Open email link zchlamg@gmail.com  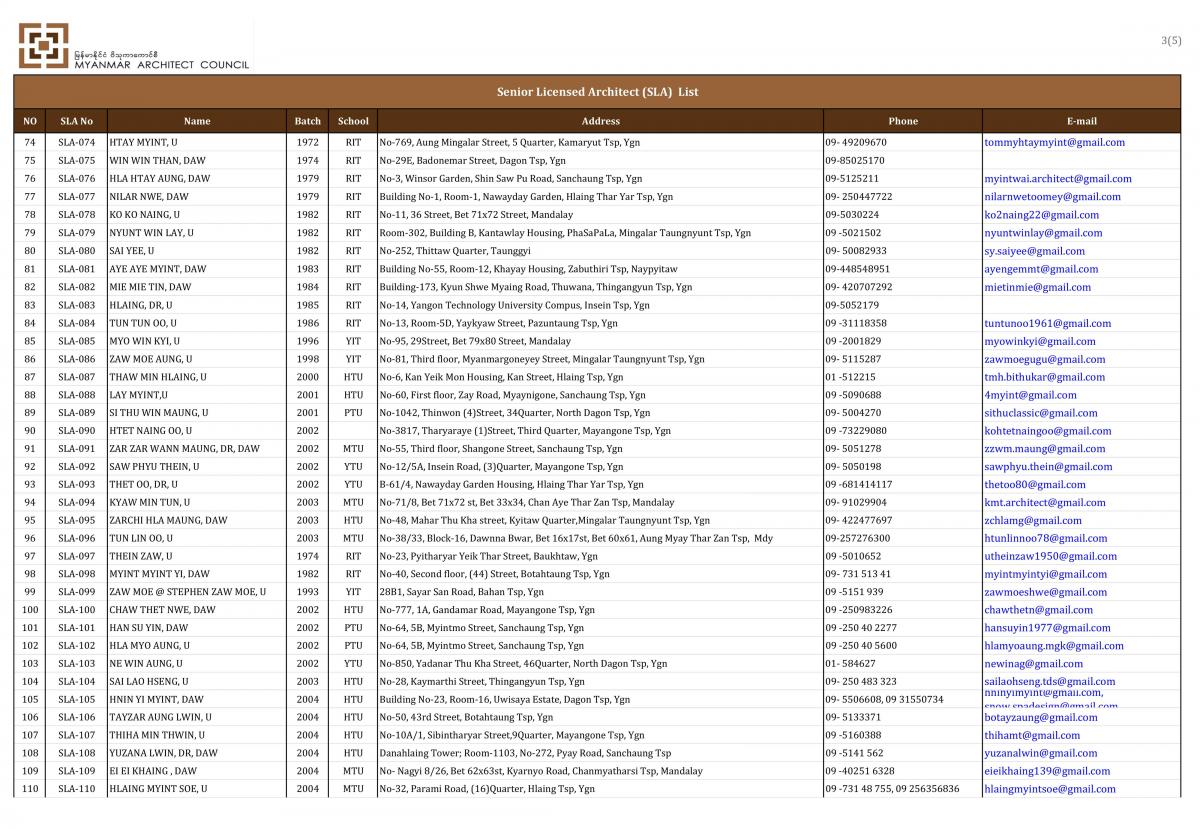pos(1033,521)
